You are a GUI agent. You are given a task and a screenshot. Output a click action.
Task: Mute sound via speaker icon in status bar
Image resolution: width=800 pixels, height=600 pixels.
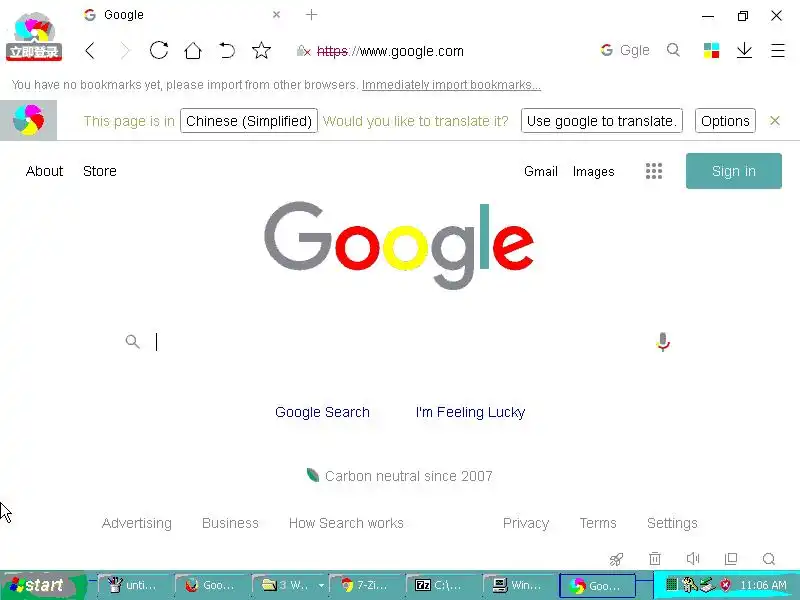tap(693, 559)
